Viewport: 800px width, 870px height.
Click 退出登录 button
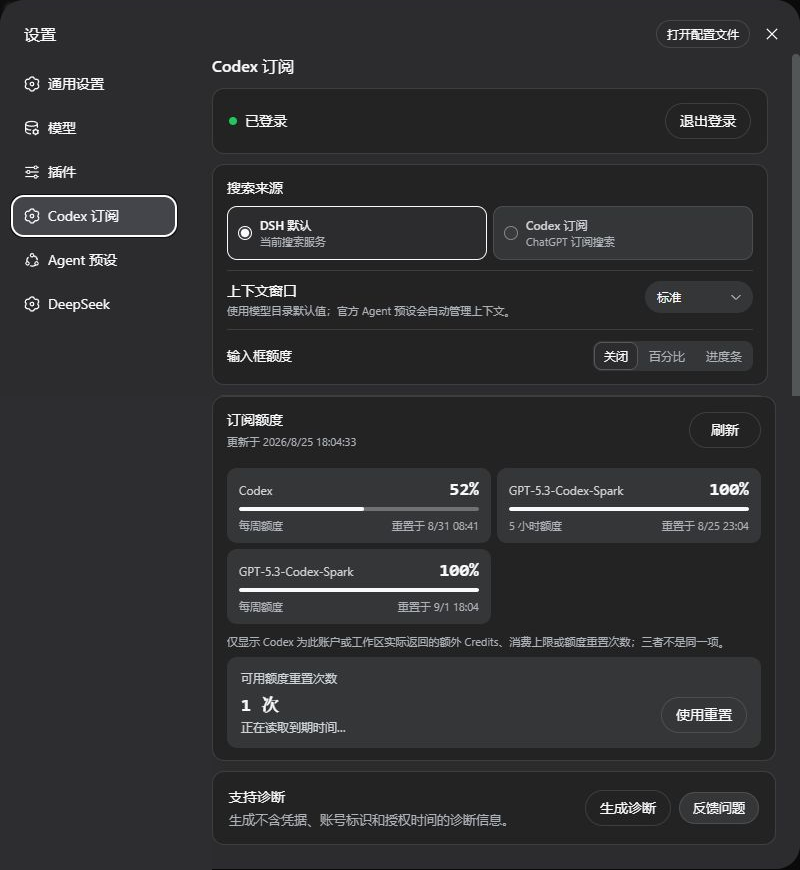[x=708, y=121]
